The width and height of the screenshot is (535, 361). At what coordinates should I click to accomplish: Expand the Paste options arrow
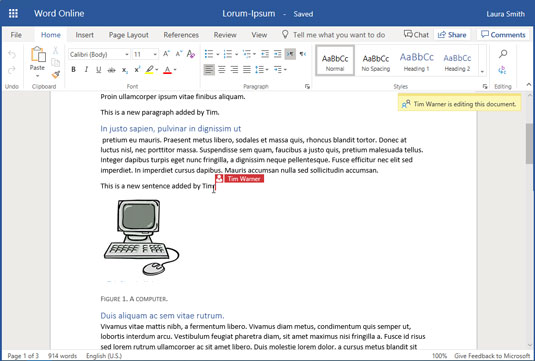click(x=38, y=76)
